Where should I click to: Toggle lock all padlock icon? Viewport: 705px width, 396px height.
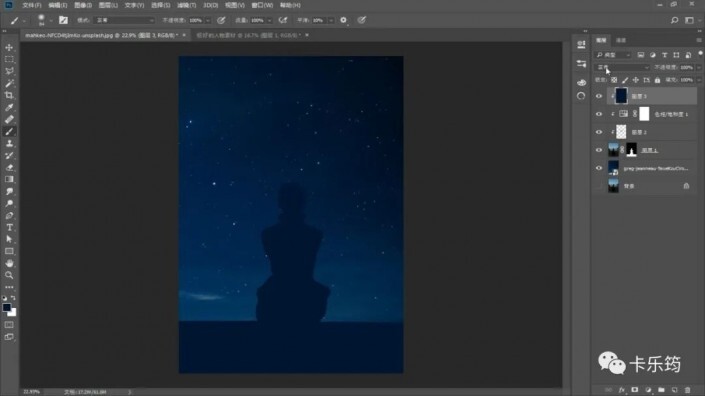[x=657, y=80]
